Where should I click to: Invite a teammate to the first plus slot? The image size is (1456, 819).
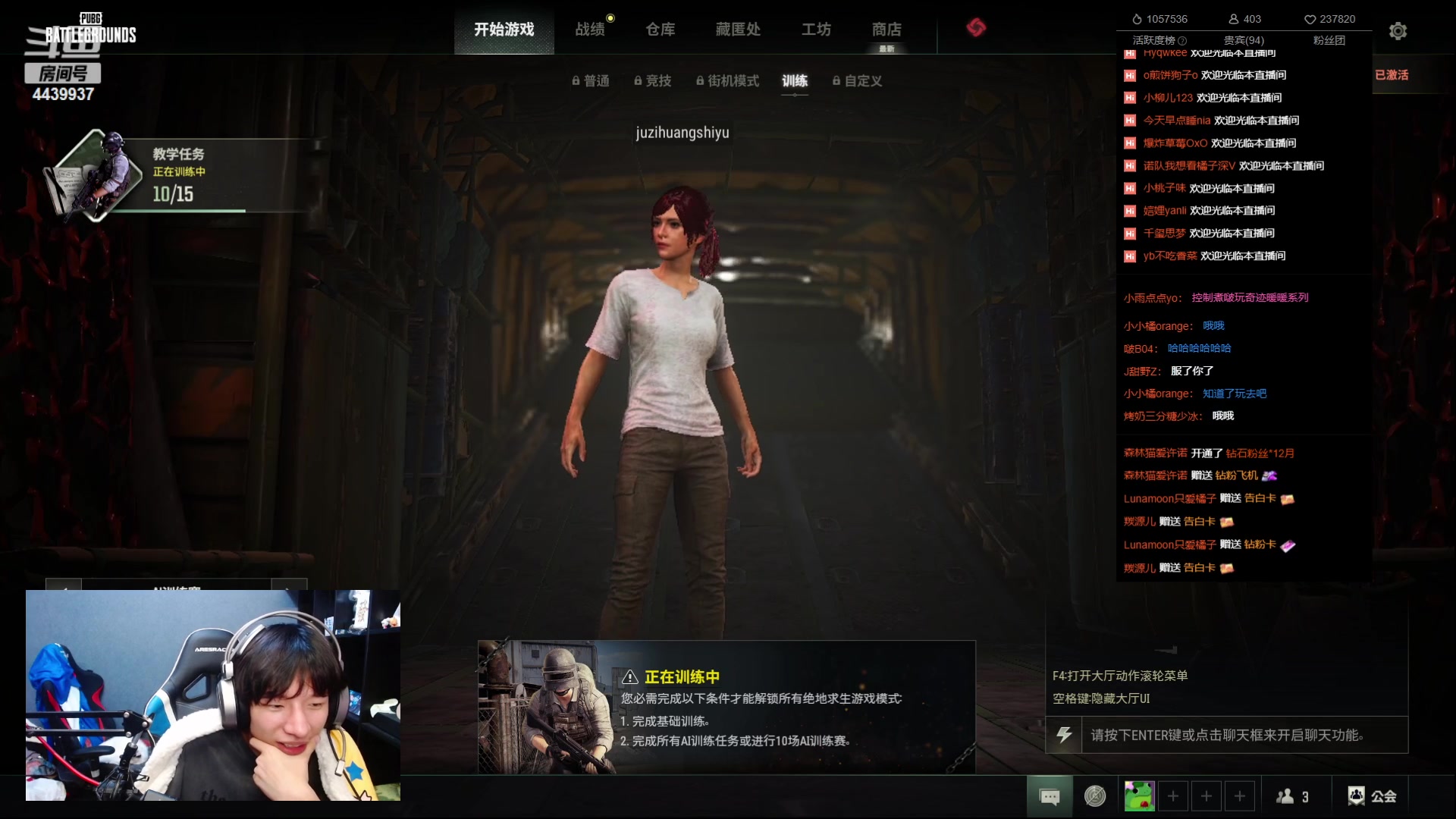(x=1173, y=796)
